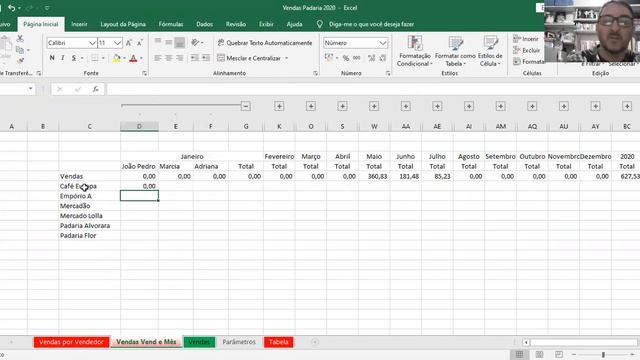Expand the plus button above column W

click(x=374, y=106)
